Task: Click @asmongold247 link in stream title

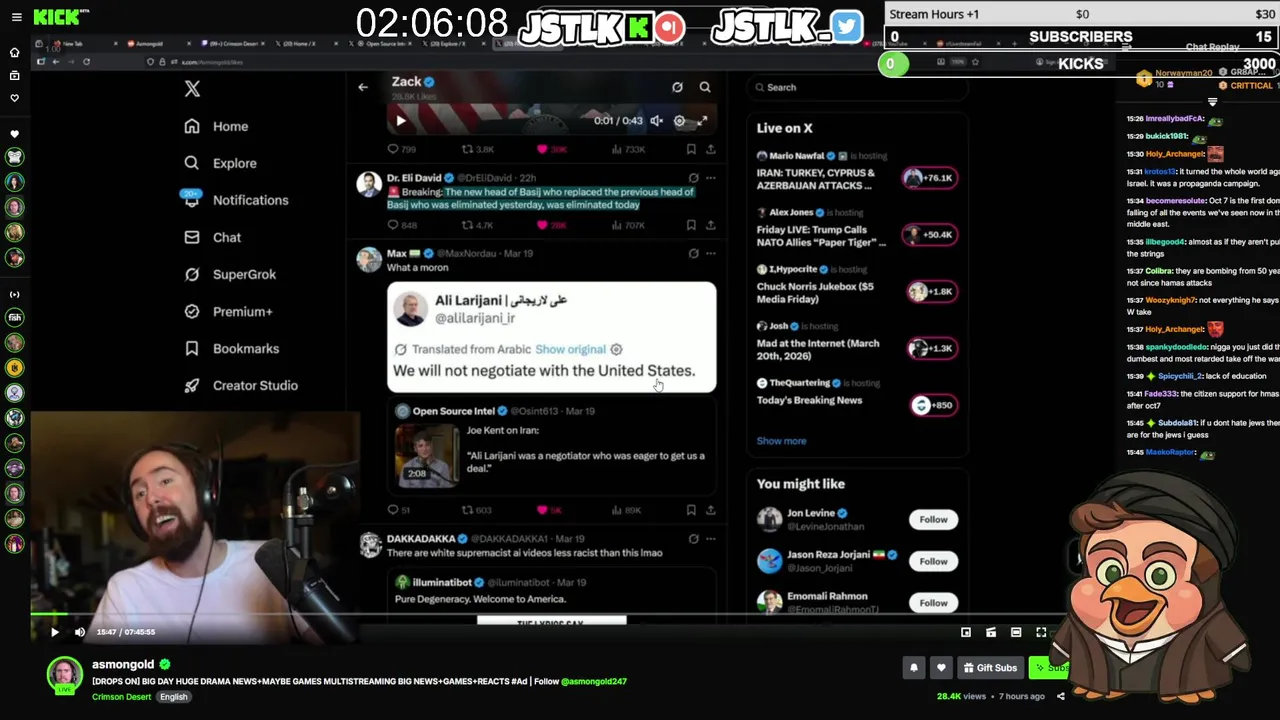Action: (594, 682)
